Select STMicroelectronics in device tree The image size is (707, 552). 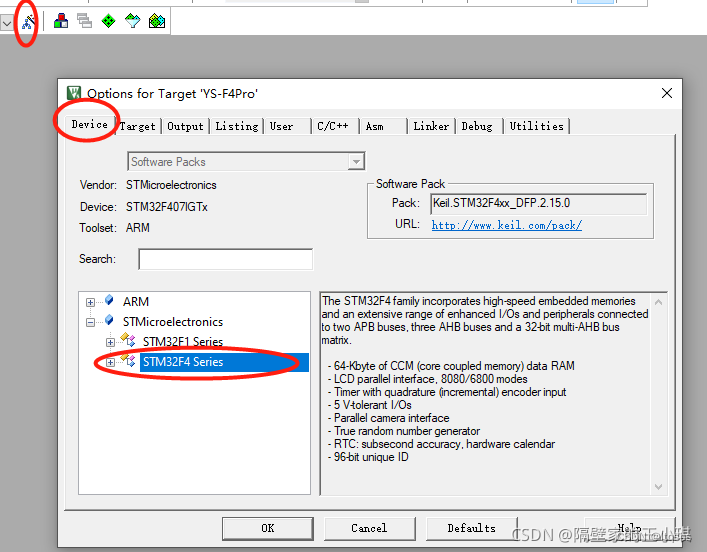pyautogui.click(x=173, y=322)
